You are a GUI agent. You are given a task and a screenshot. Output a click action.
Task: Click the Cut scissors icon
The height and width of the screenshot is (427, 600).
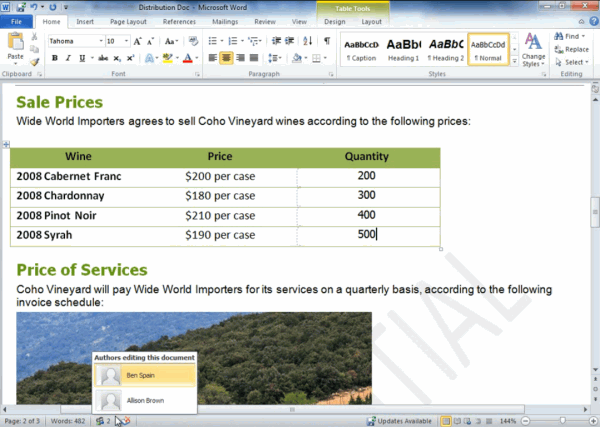[x=34, y=36]
